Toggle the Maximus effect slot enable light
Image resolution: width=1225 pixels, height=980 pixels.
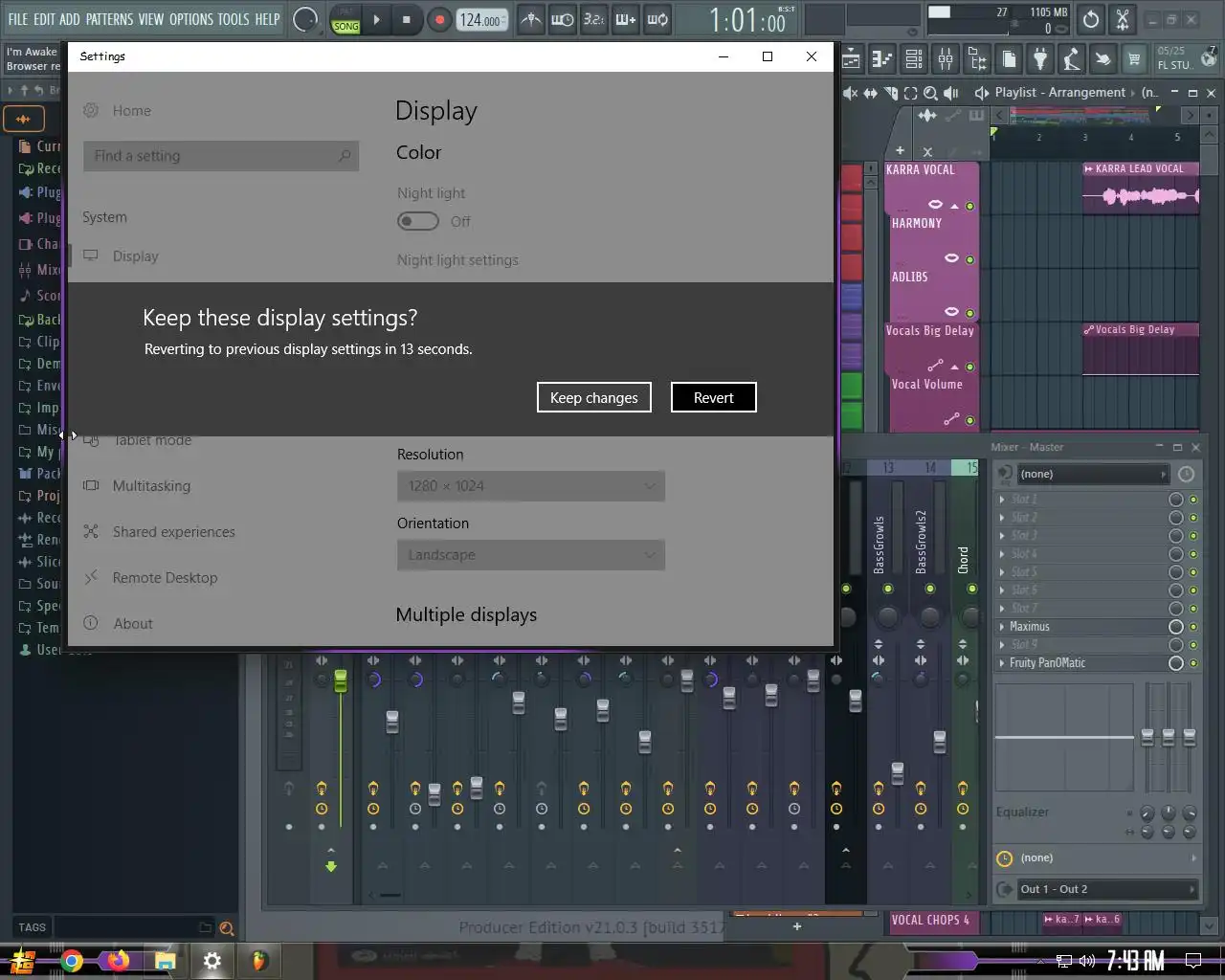pyautogui.click(x=1193, y=627)
